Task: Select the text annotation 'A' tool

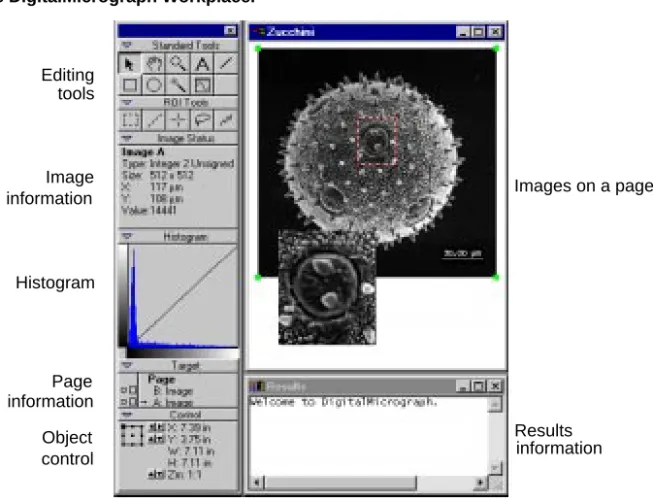Action: 202,64
